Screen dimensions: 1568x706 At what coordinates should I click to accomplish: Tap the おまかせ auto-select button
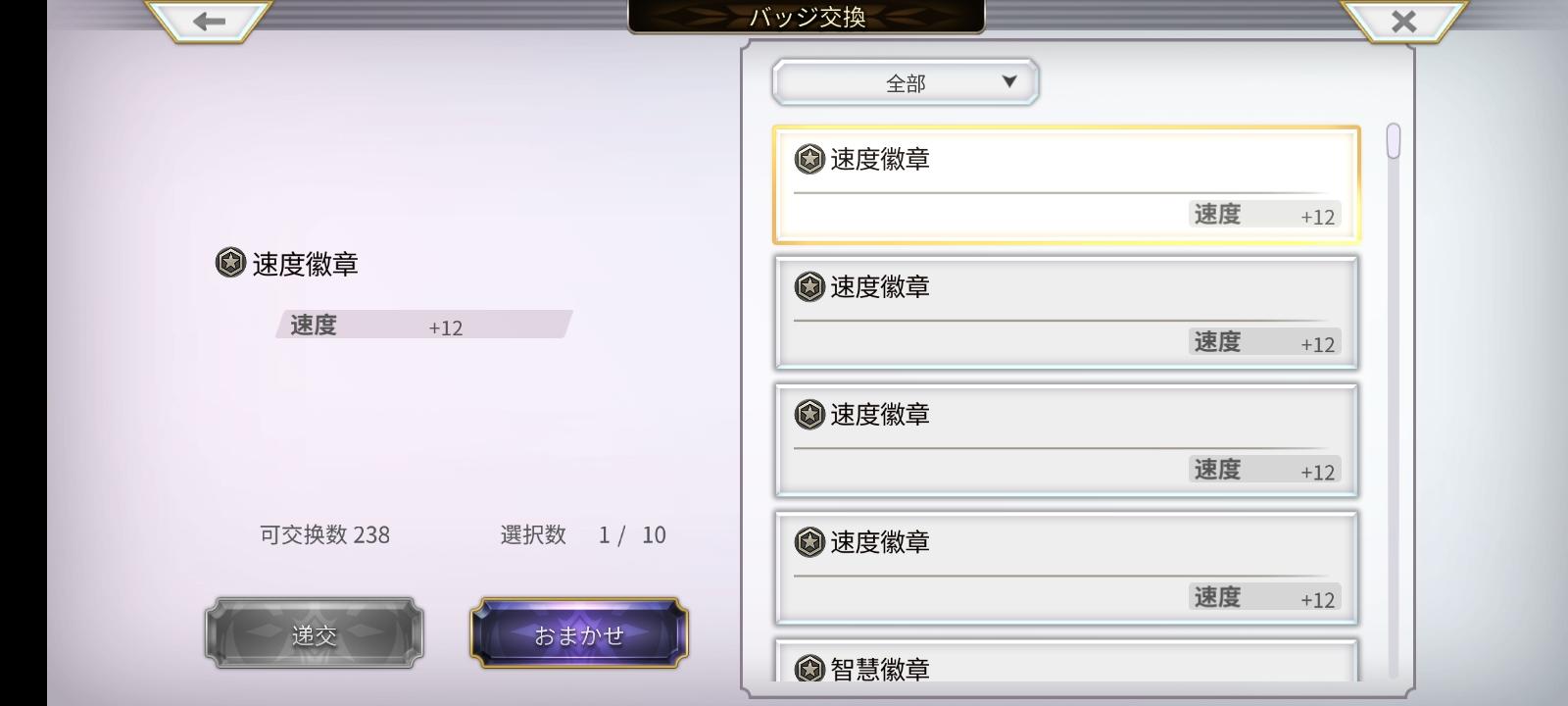click(579, 633)
